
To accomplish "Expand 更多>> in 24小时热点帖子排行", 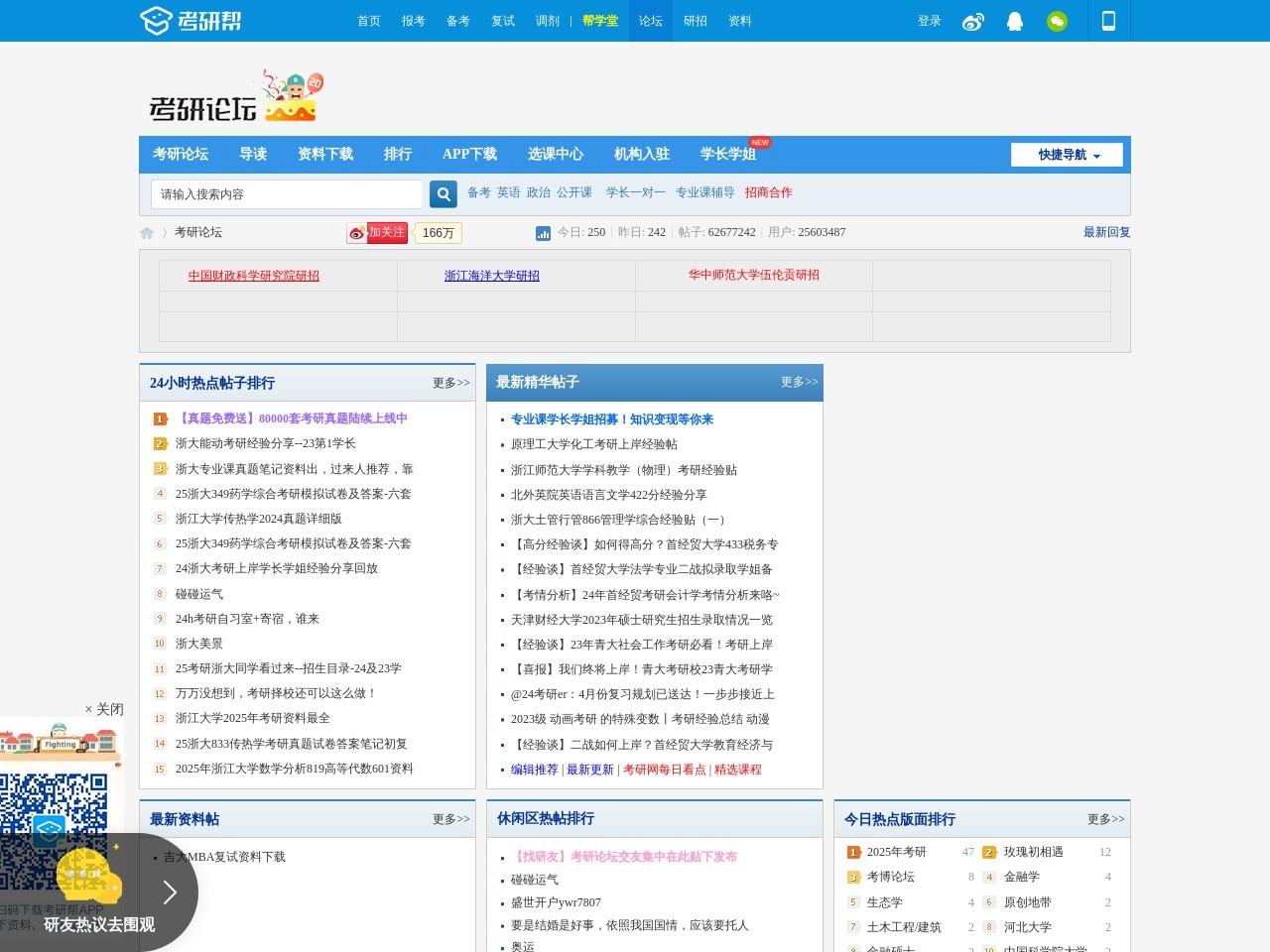I will pyautogui.click(x=450, y=383).
